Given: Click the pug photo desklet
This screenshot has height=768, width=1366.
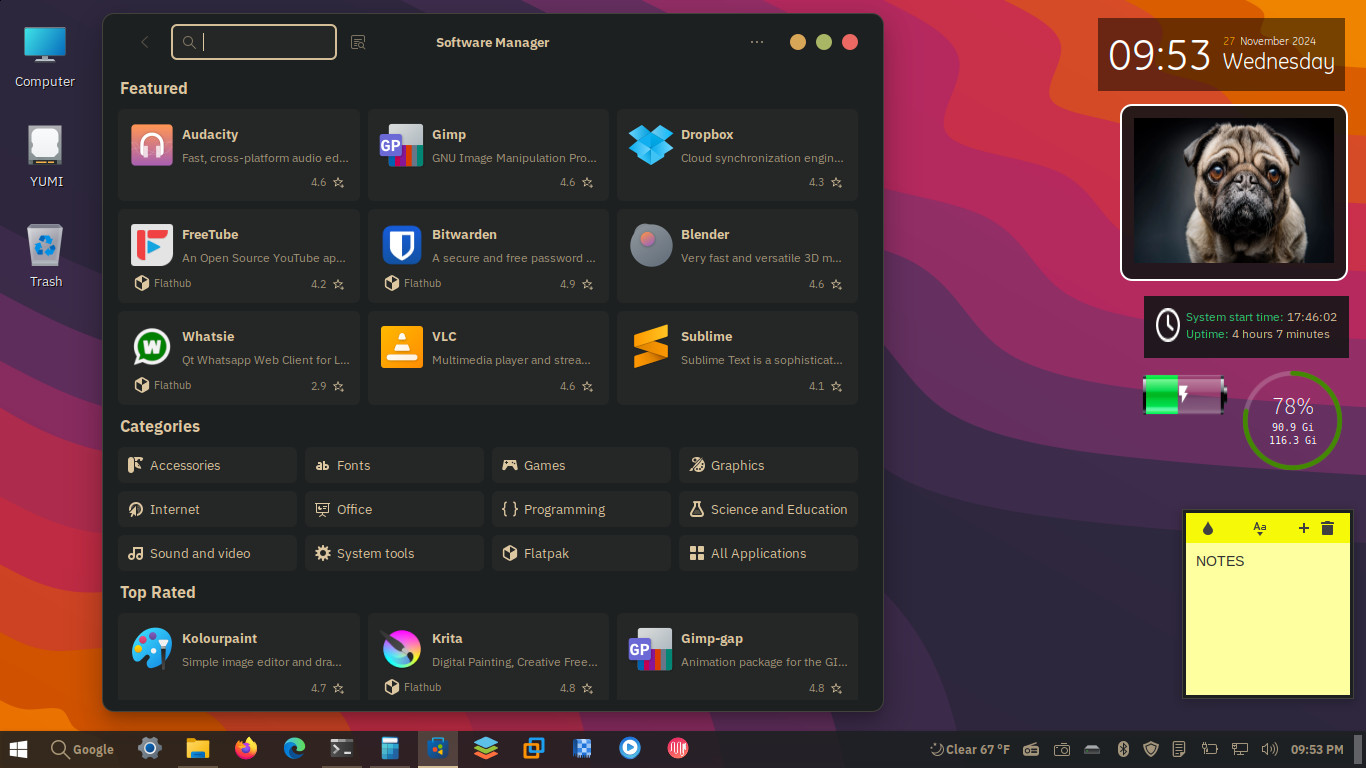Looking at the screenshot, I should 1233,192.
